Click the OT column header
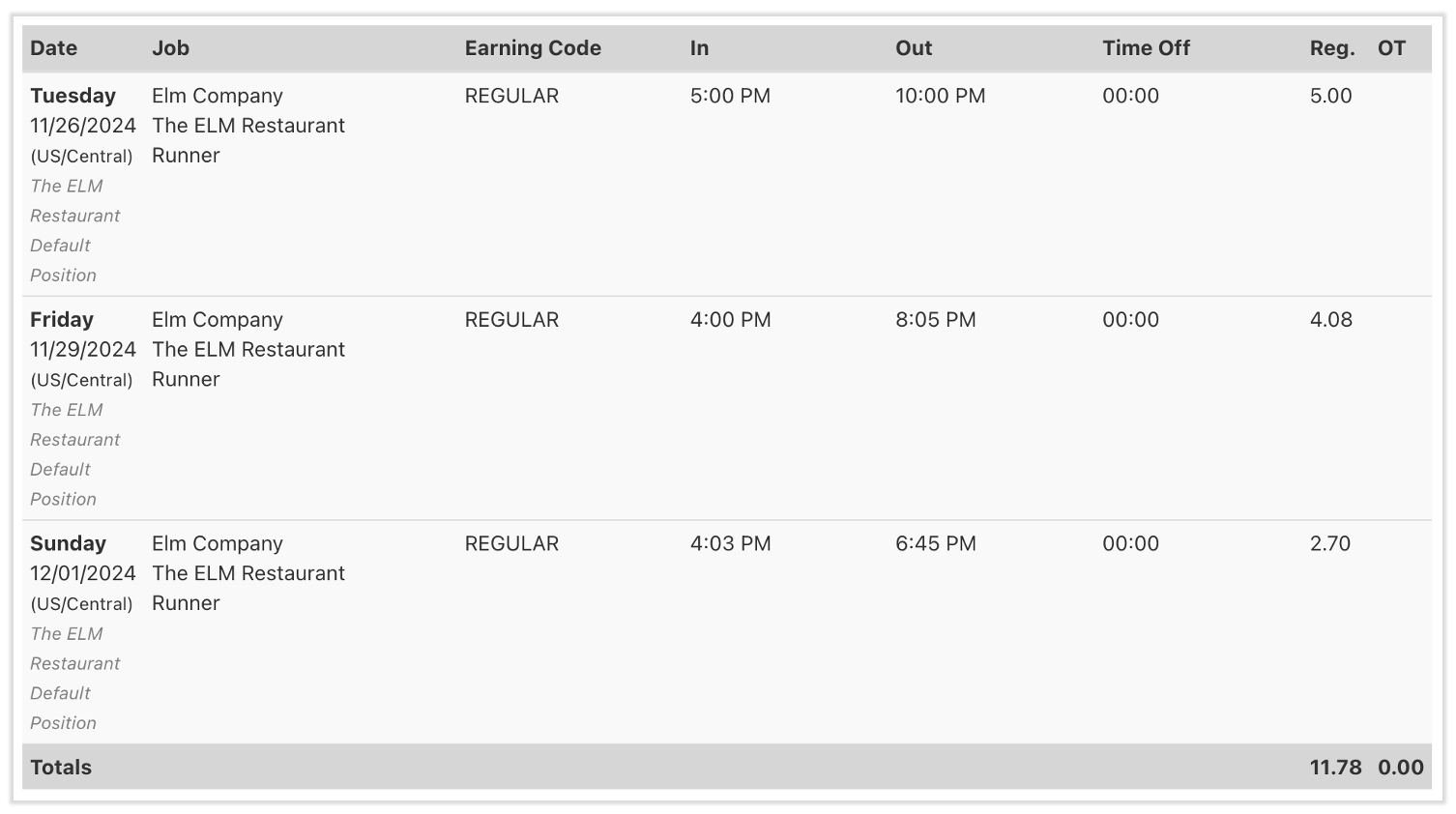Image resolution: width=1456 pixels, height=814 pixels. tap(1391, 48)
